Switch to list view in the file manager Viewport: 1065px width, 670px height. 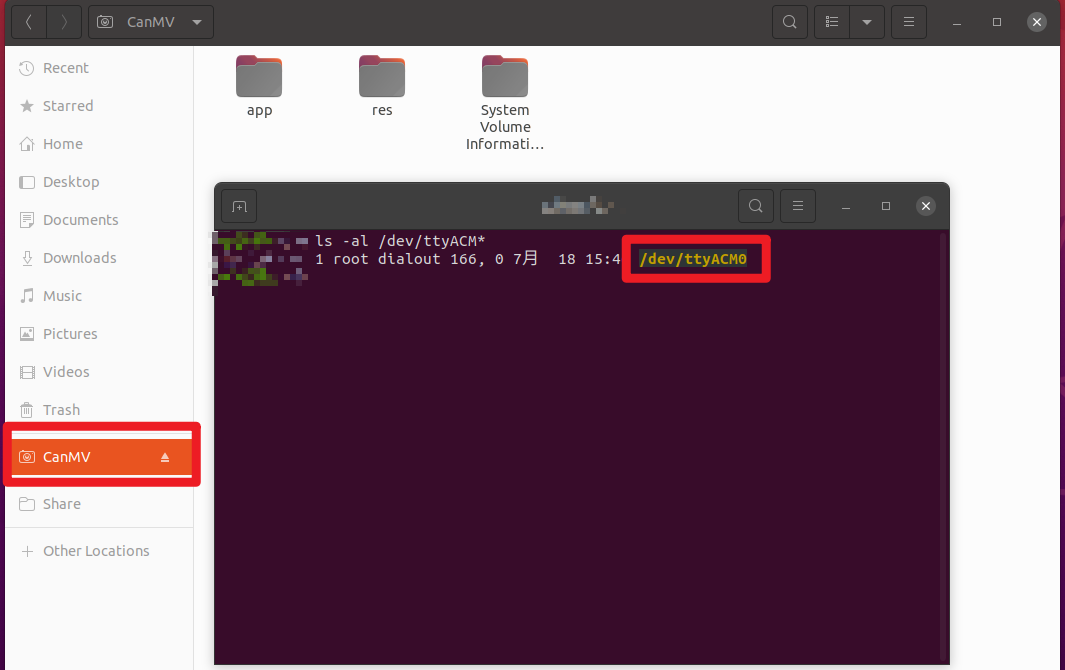[x=831, y=21]
